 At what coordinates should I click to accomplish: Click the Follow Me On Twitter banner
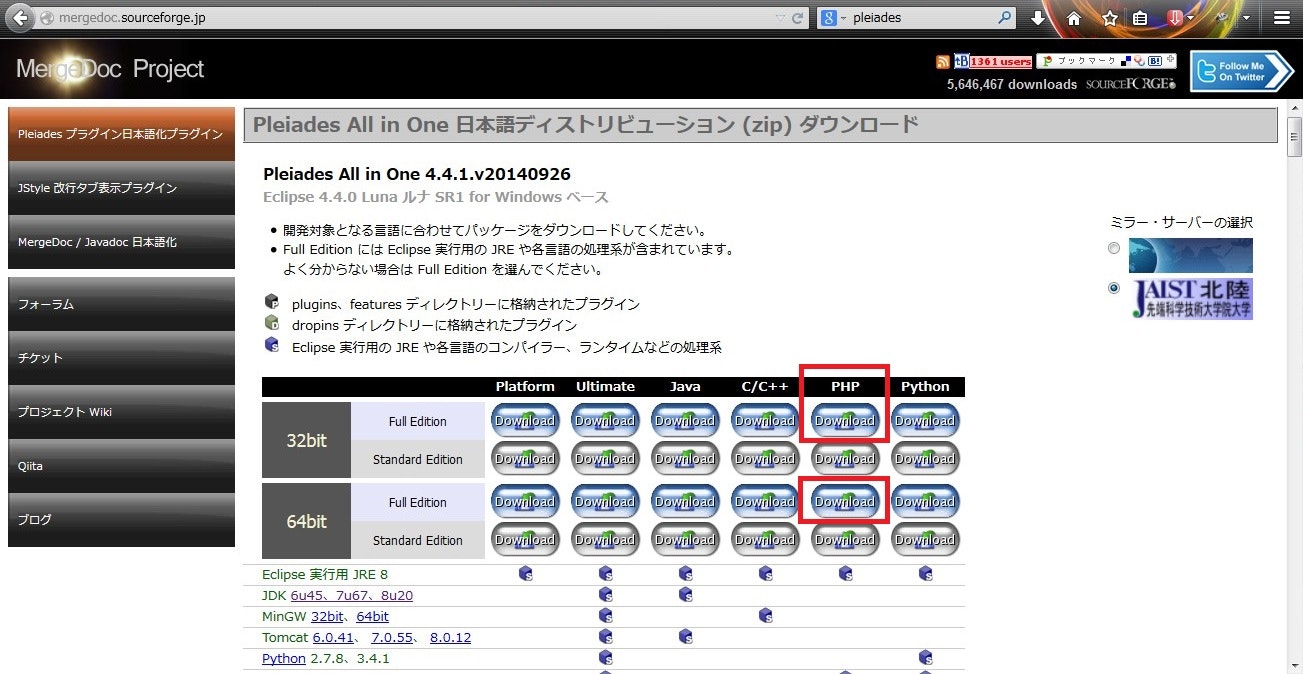click(1241, 72)
